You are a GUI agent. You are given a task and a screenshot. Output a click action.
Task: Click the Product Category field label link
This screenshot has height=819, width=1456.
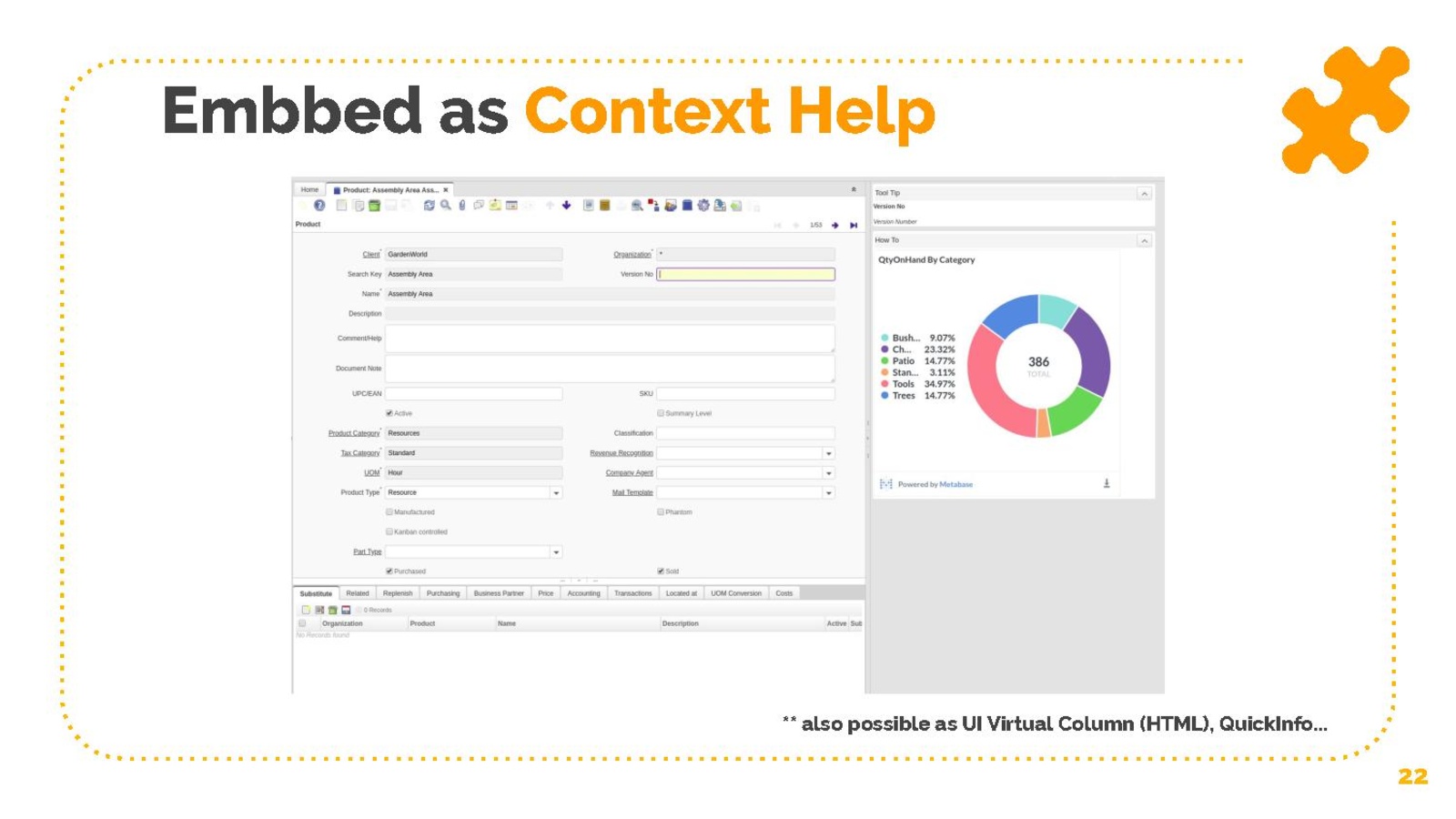(x=354, y=433)
